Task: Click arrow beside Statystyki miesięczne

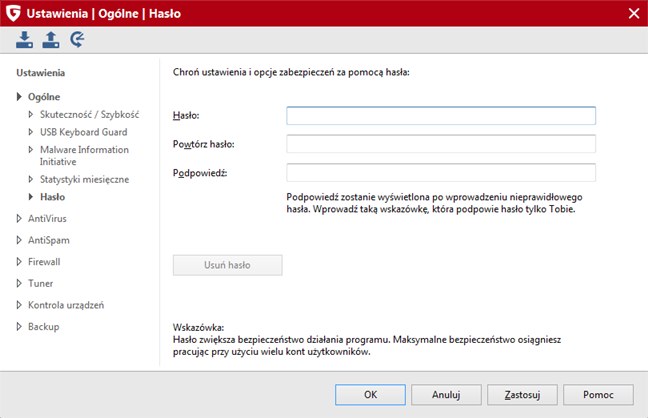Action: [x=31, y=179]
